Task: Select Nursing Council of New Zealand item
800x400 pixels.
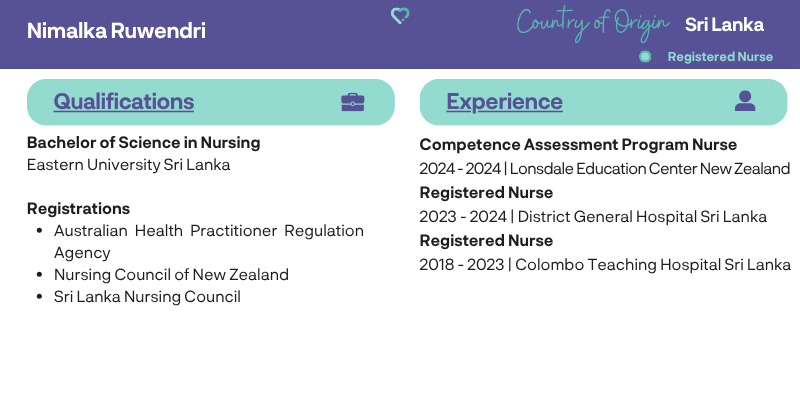Action: click(171, 274)
